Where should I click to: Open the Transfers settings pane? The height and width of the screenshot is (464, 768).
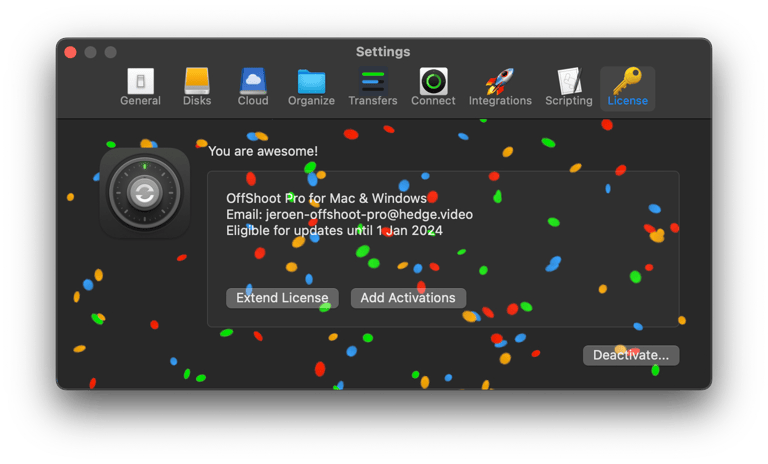tap(373, 87)
